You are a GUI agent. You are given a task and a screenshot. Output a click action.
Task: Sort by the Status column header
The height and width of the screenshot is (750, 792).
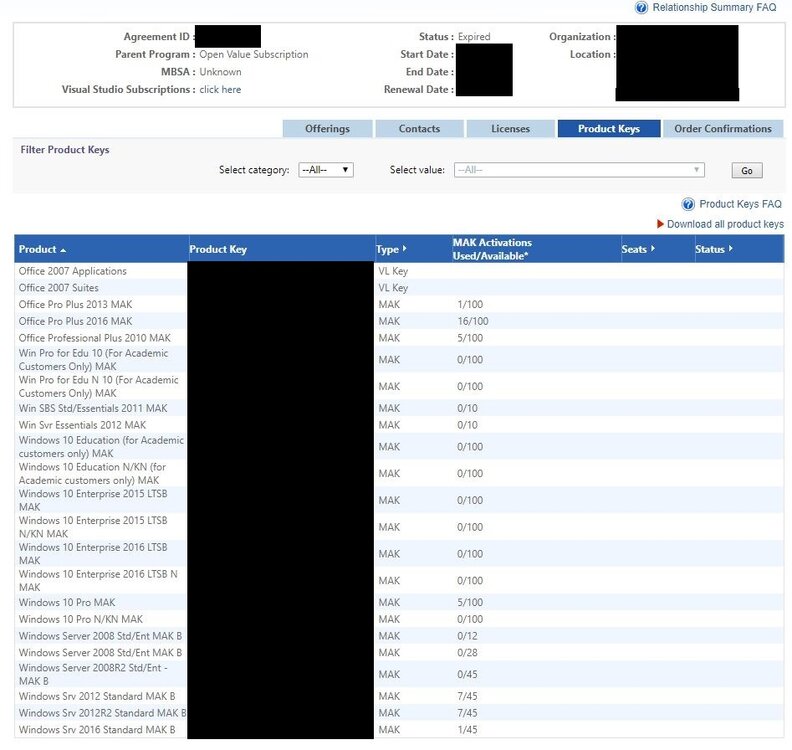point(710,249)
